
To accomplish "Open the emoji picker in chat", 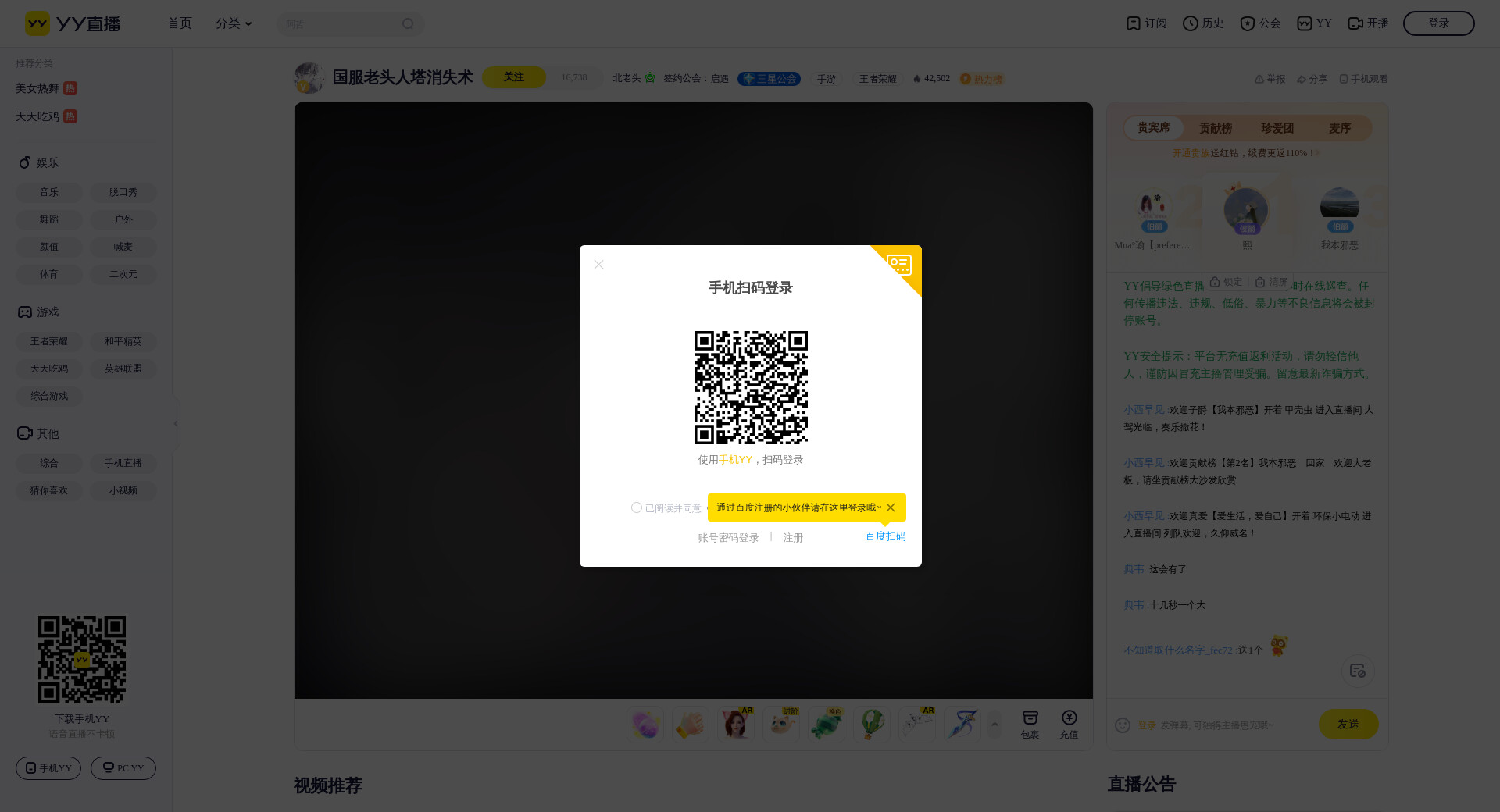I will pyautogui.click(x=1123, y=725).
